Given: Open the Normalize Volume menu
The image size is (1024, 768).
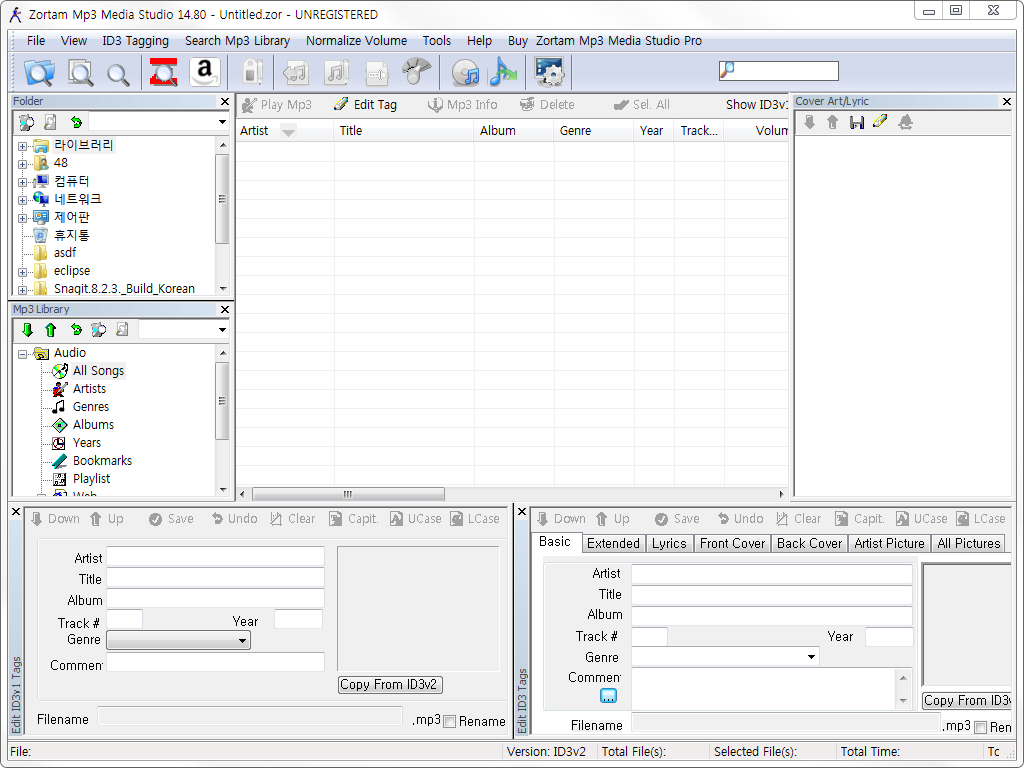Looking at the screenshot, I should (356, 40).
